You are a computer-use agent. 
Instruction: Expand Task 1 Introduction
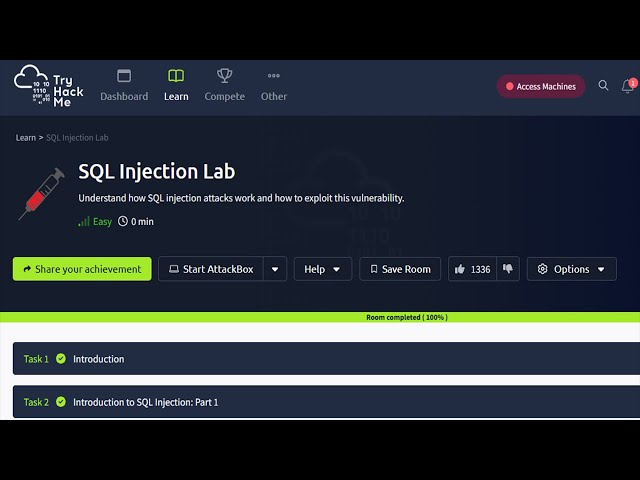click(327, 358)
